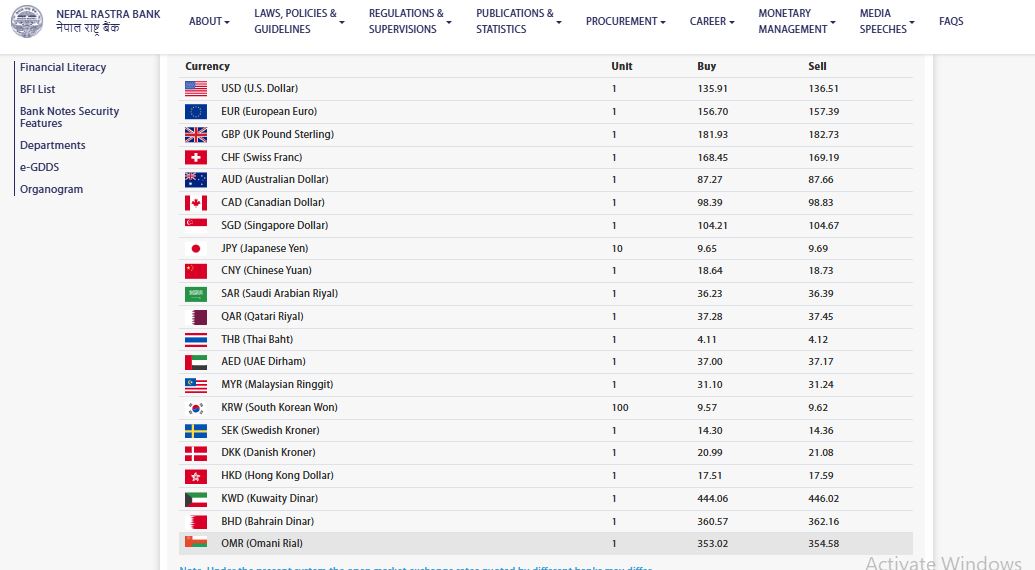The width and height of the screenshot is (1035, 570).
Task: Select the EUR (European Euro) label
Action: (x=269, y=111)
